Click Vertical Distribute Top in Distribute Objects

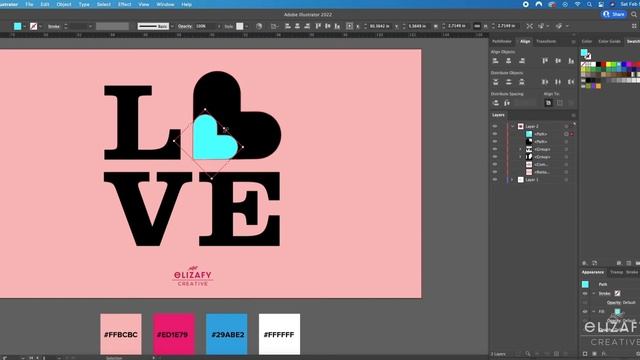tap(496, 82)
